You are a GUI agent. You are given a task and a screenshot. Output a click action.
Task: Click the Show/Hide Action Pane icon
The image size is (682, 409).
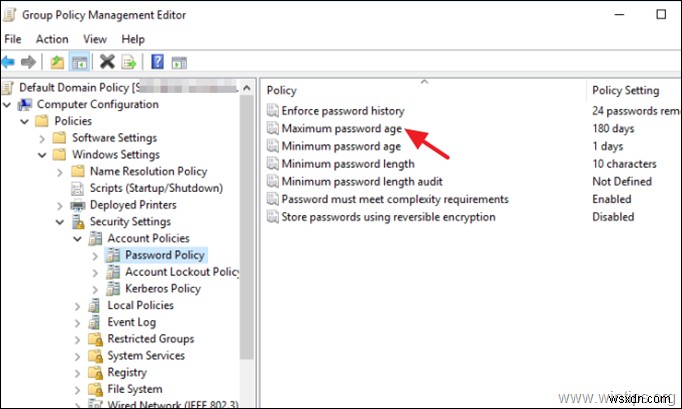coord(178,62)
